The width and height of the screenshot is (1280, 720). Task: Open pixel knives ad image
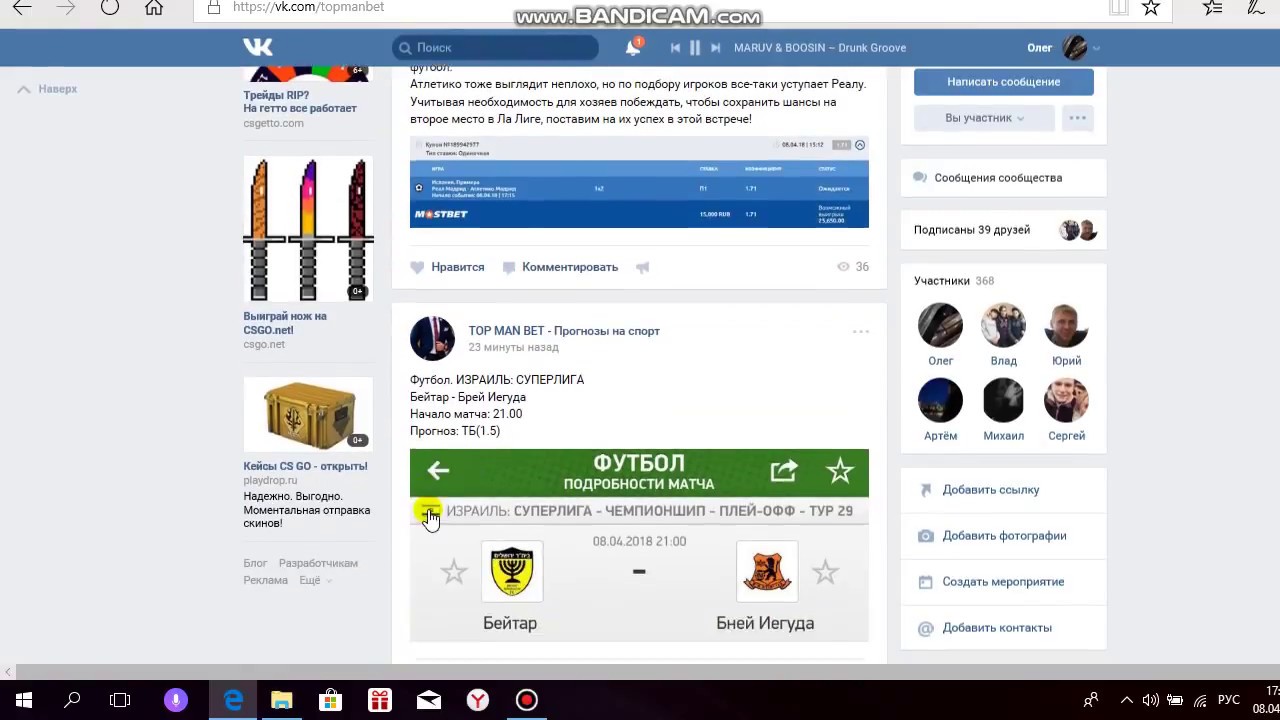pos(308,229)
